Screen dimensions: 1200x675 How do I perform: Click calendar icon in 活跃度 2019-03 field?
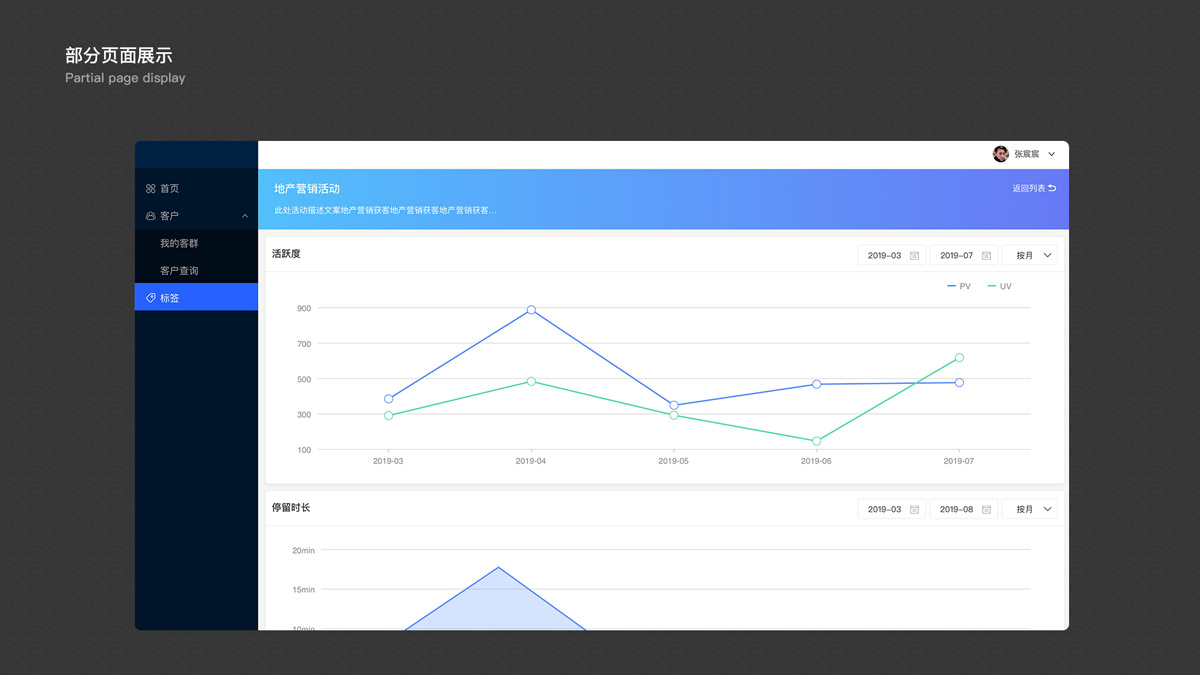(x=914, y=256)
